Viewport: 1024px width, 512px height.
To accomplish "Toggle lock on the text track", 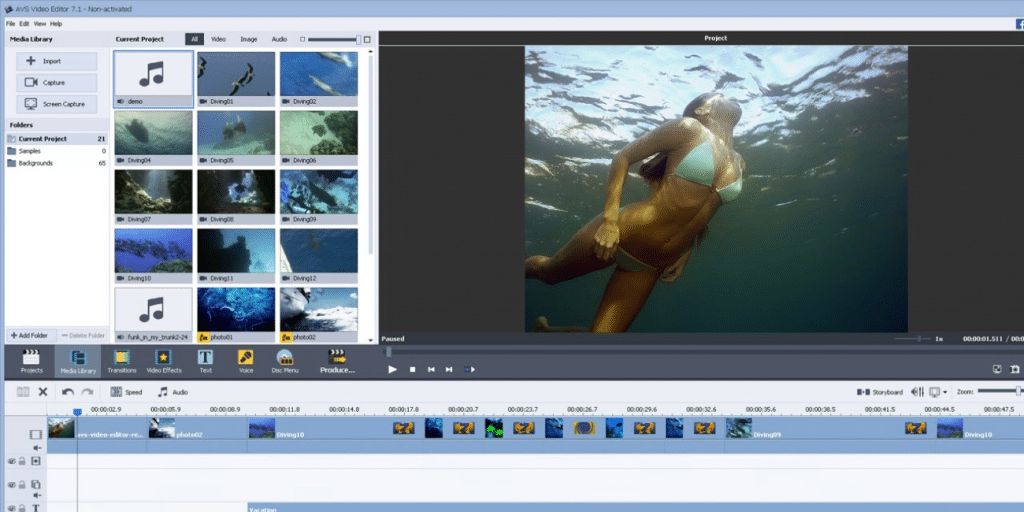I will [22, 508].
